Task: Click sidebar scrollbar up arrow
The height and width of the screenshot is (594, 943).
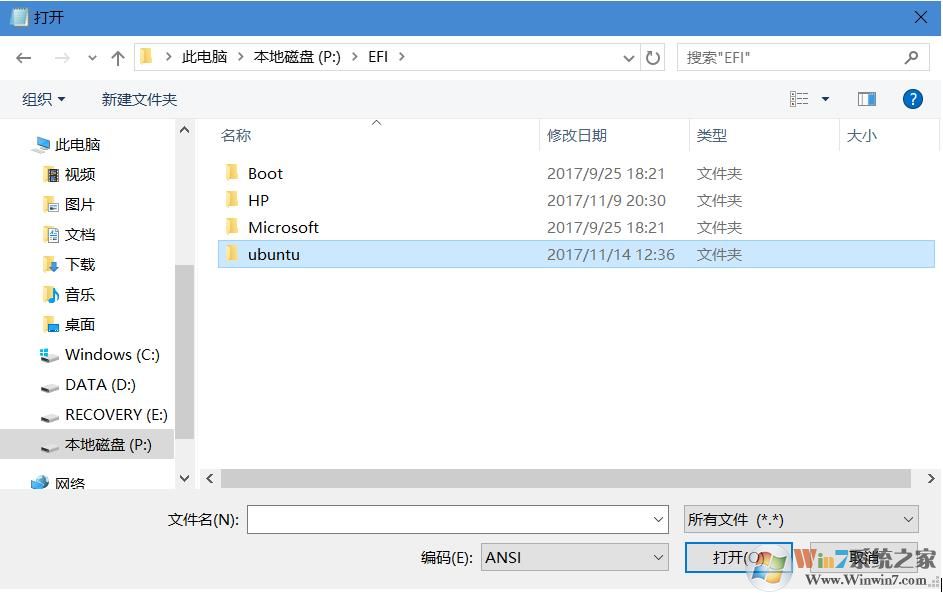Action: click(x=185, y=130)
